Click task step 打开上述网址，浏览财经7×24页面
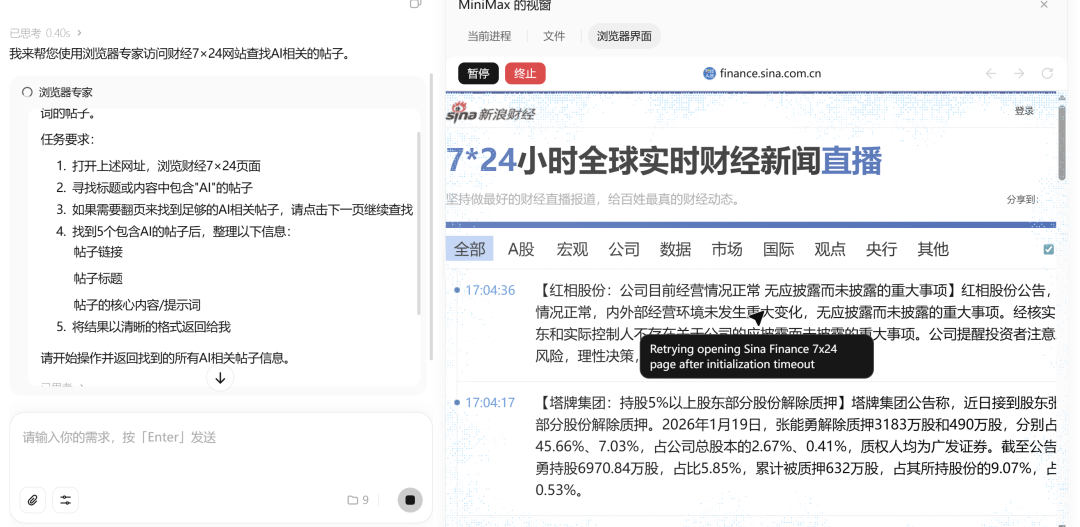The width and height of the screenshot is (1080, 527). pos(166,165)
